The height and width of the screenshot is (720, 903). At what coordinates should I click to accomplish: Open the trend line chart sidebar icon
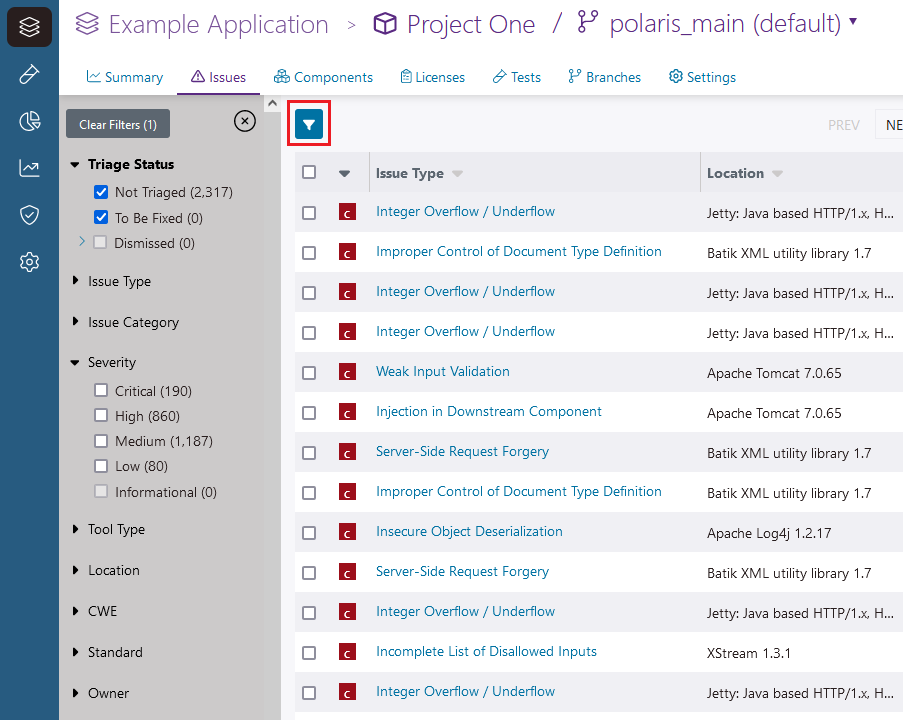coord(29,168)
